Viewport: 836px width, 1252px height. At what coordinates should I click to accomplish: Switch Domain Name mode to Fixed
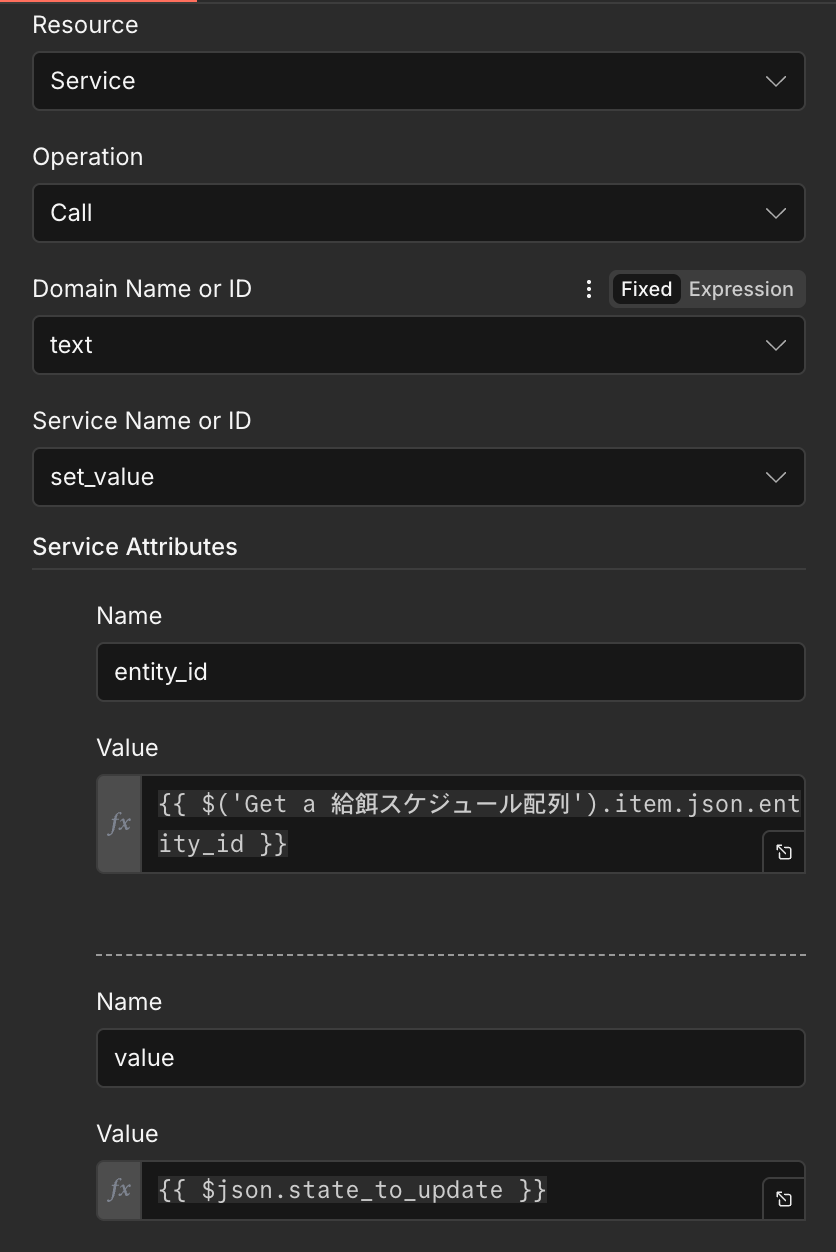coord(646,289)
